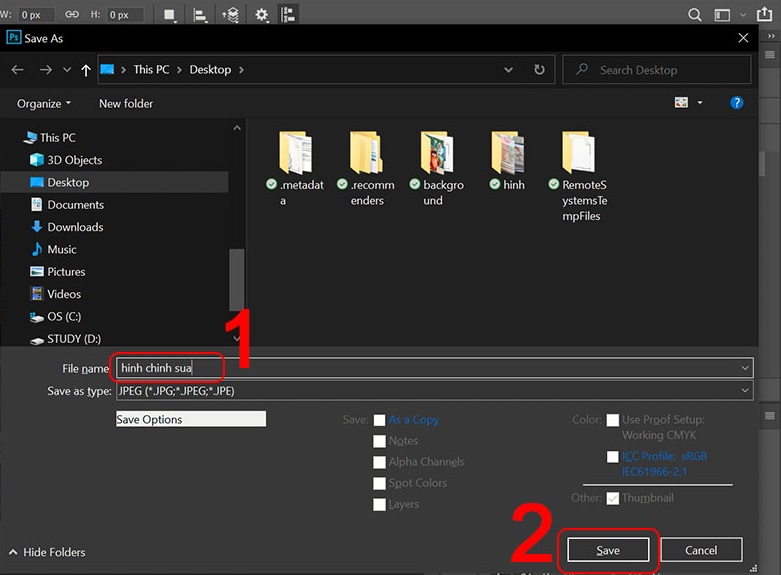This screenshot has height=575, width=781.
Task: Toggle the ICC Profile sRGB checkbox
Action: pyautogui.click(x=612, y=457)
